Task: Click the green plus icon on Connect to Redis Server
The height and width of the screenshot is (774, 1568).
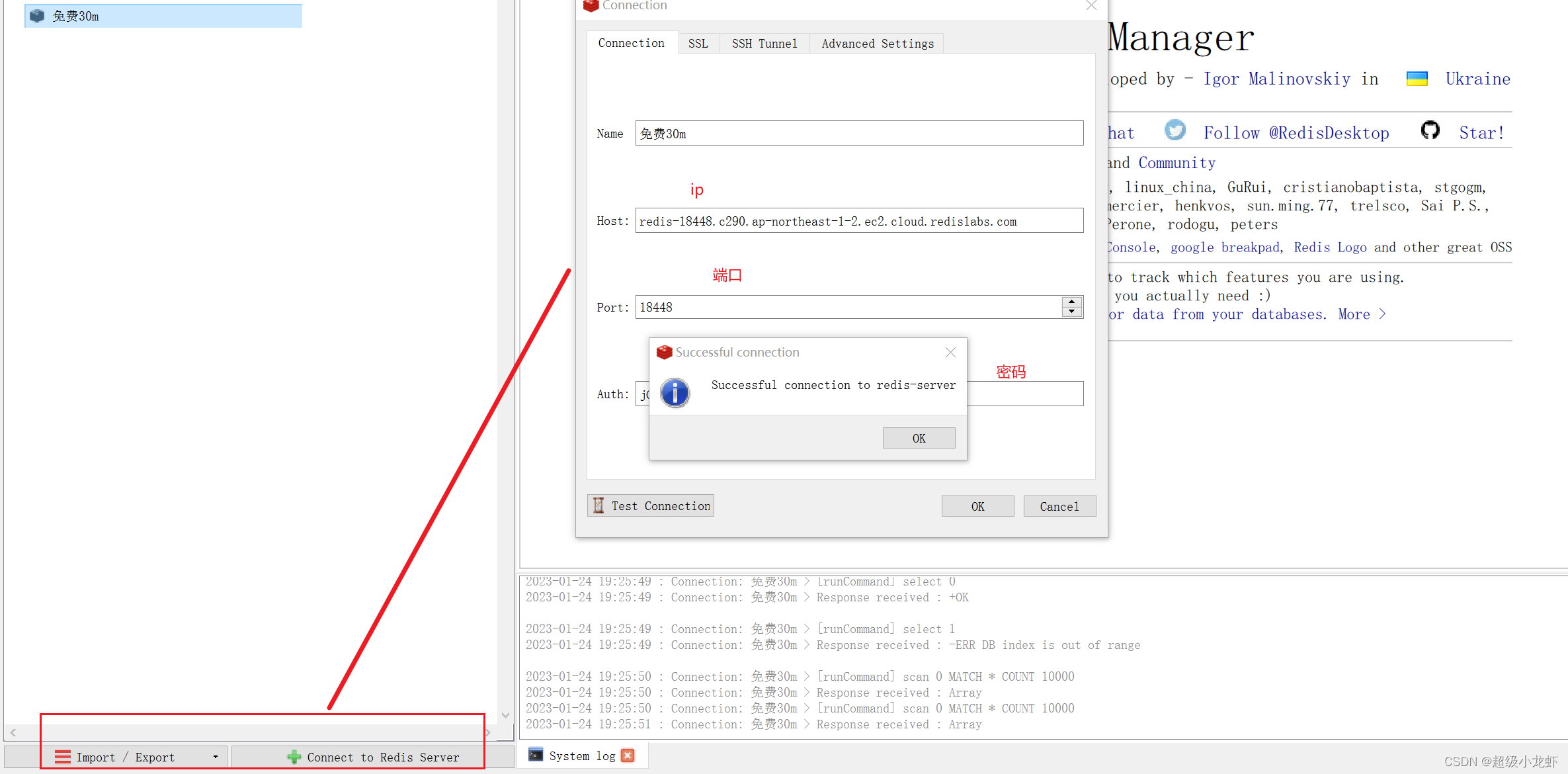Action: point(294,756)
